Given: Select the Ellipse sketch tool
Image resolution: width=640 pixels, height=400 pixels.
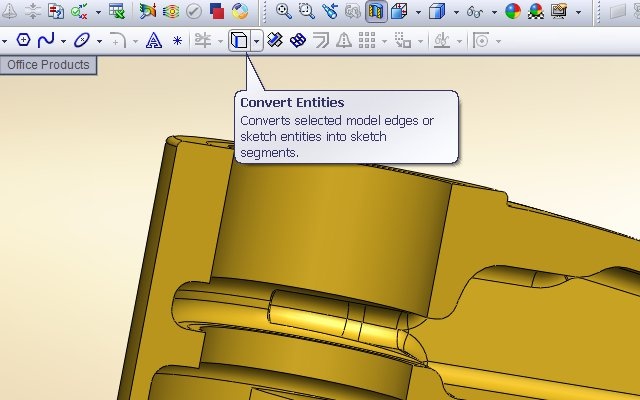Looking at the screenshot, I should point(82,40).
